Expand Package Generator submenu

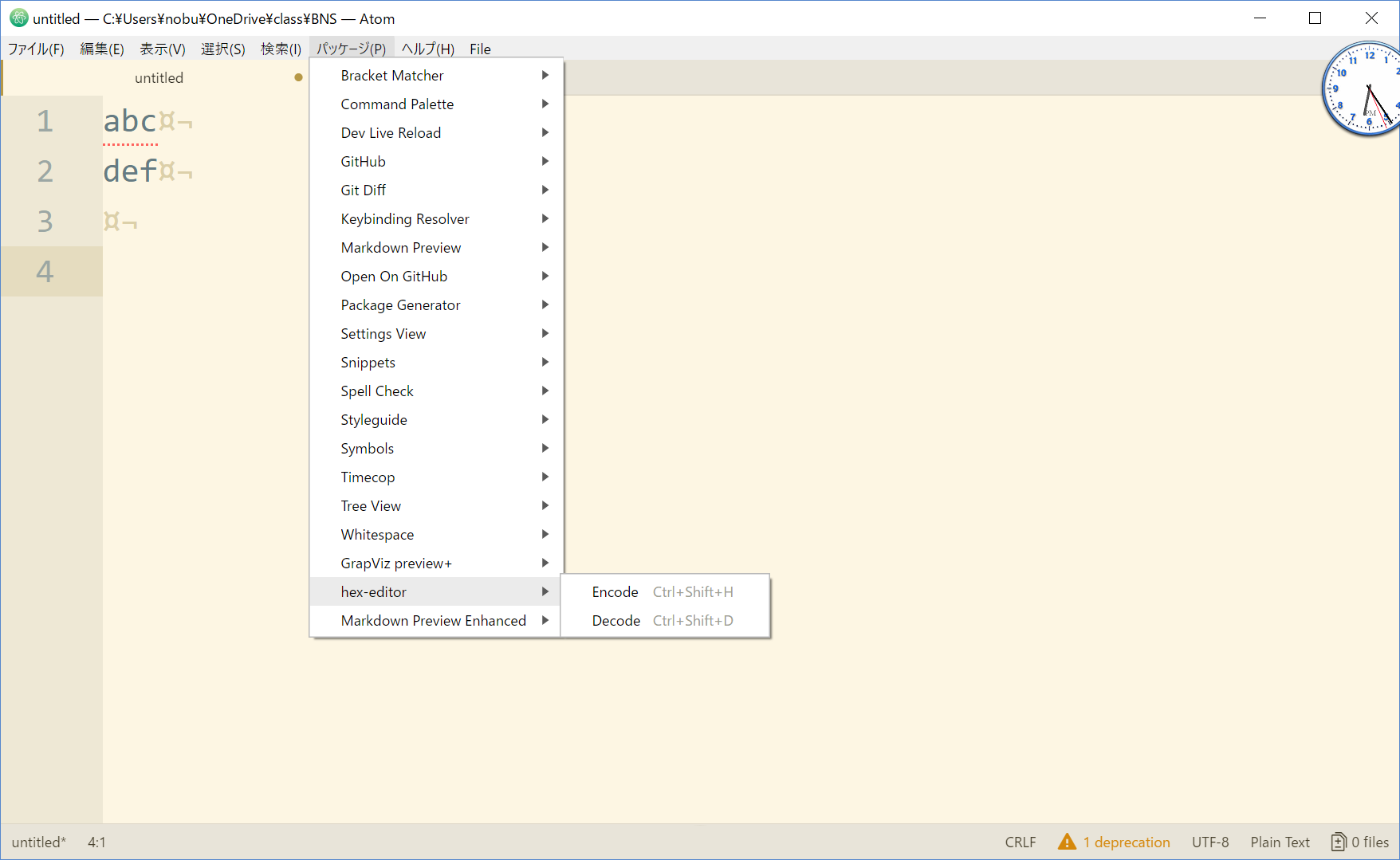[436, 304]
